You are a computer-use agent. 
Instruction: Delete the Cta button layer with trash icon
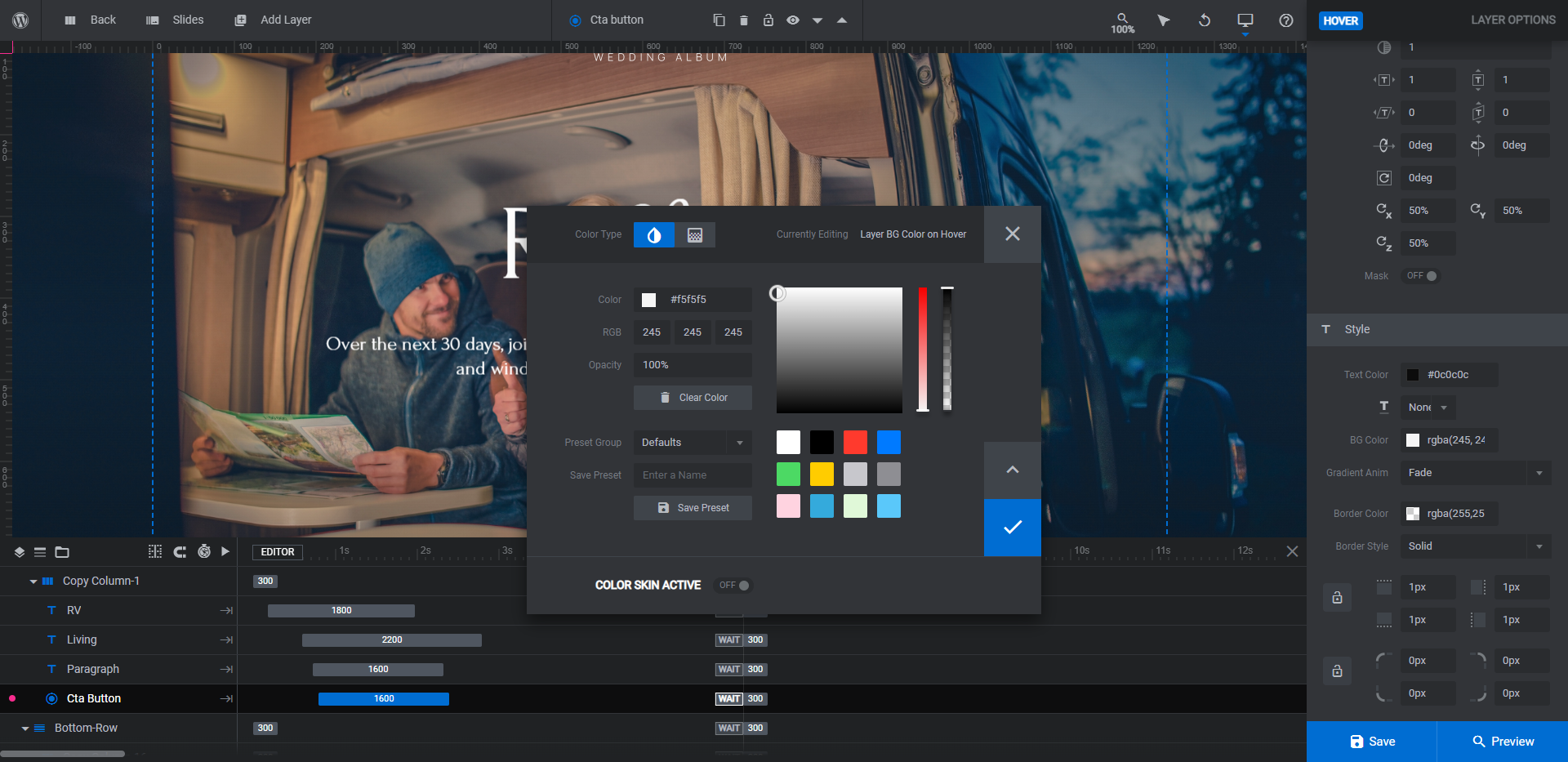click(744, 20)
